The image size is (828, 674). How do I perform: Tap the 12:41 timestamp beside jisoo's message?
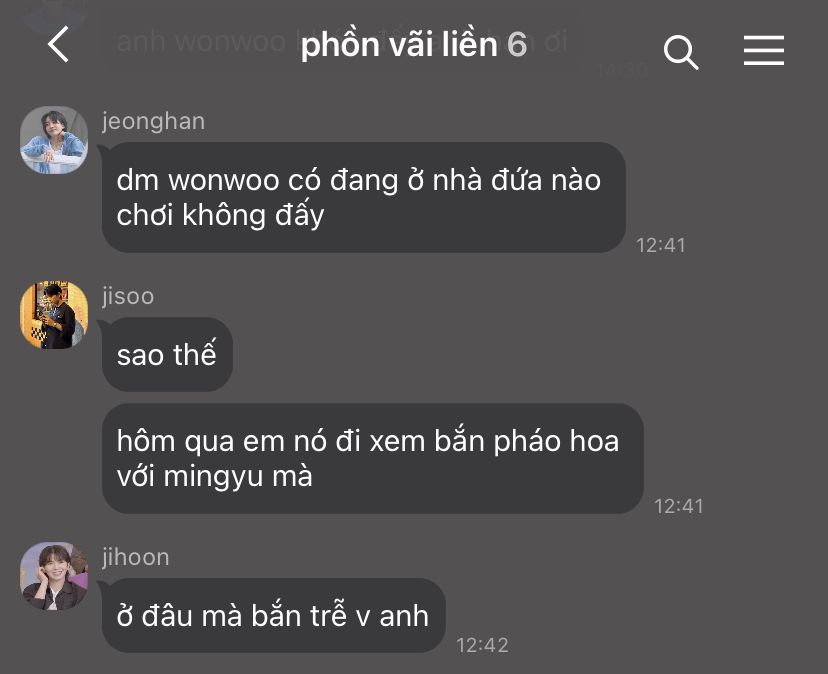[679, 507]
